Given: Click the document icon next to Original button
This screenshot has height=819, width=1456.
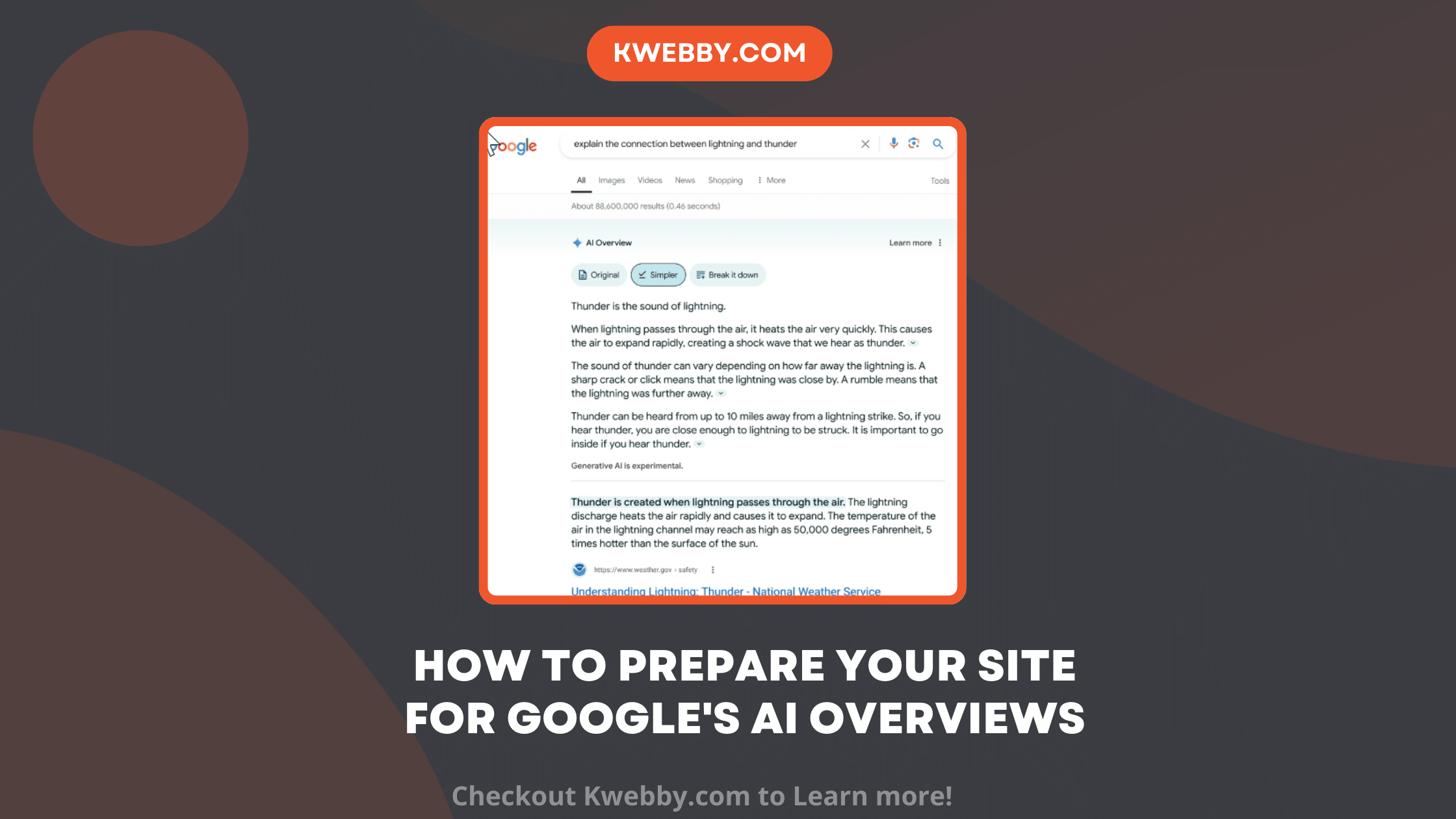Looking at the screenshot, I should 583,274.
